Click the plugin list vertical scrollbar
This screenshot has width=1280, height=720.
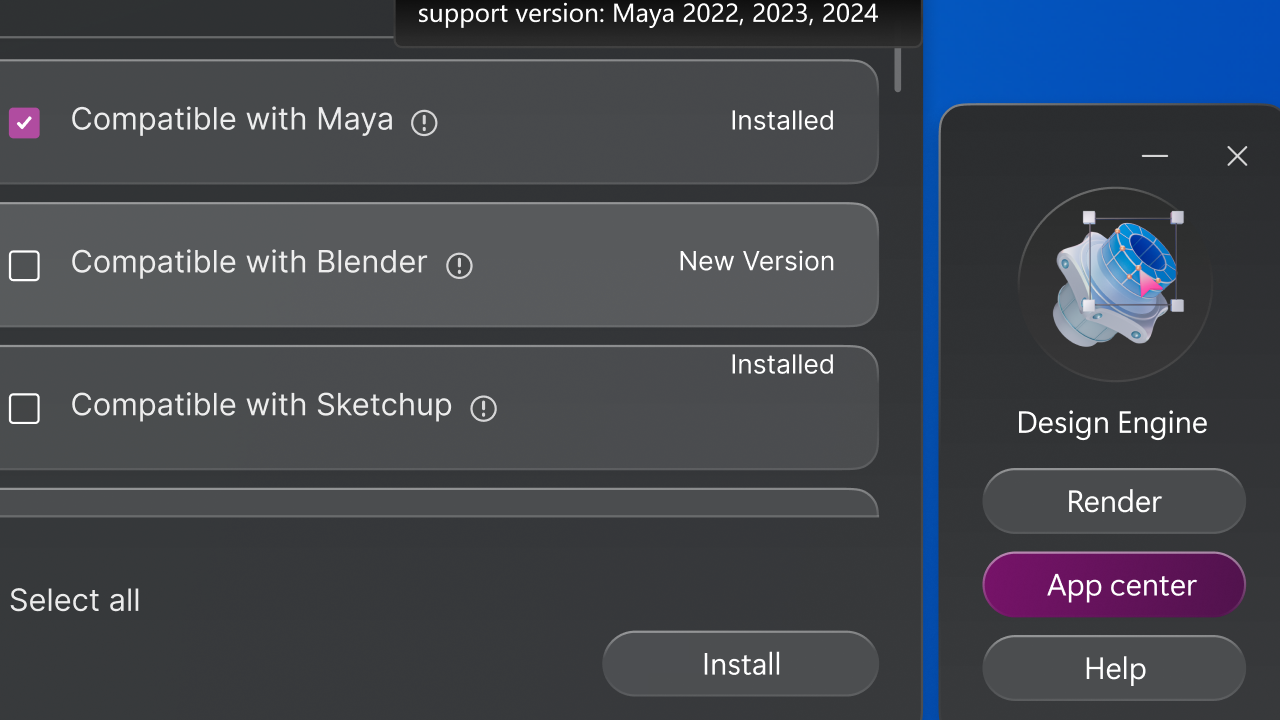click(x=898, y=70)
